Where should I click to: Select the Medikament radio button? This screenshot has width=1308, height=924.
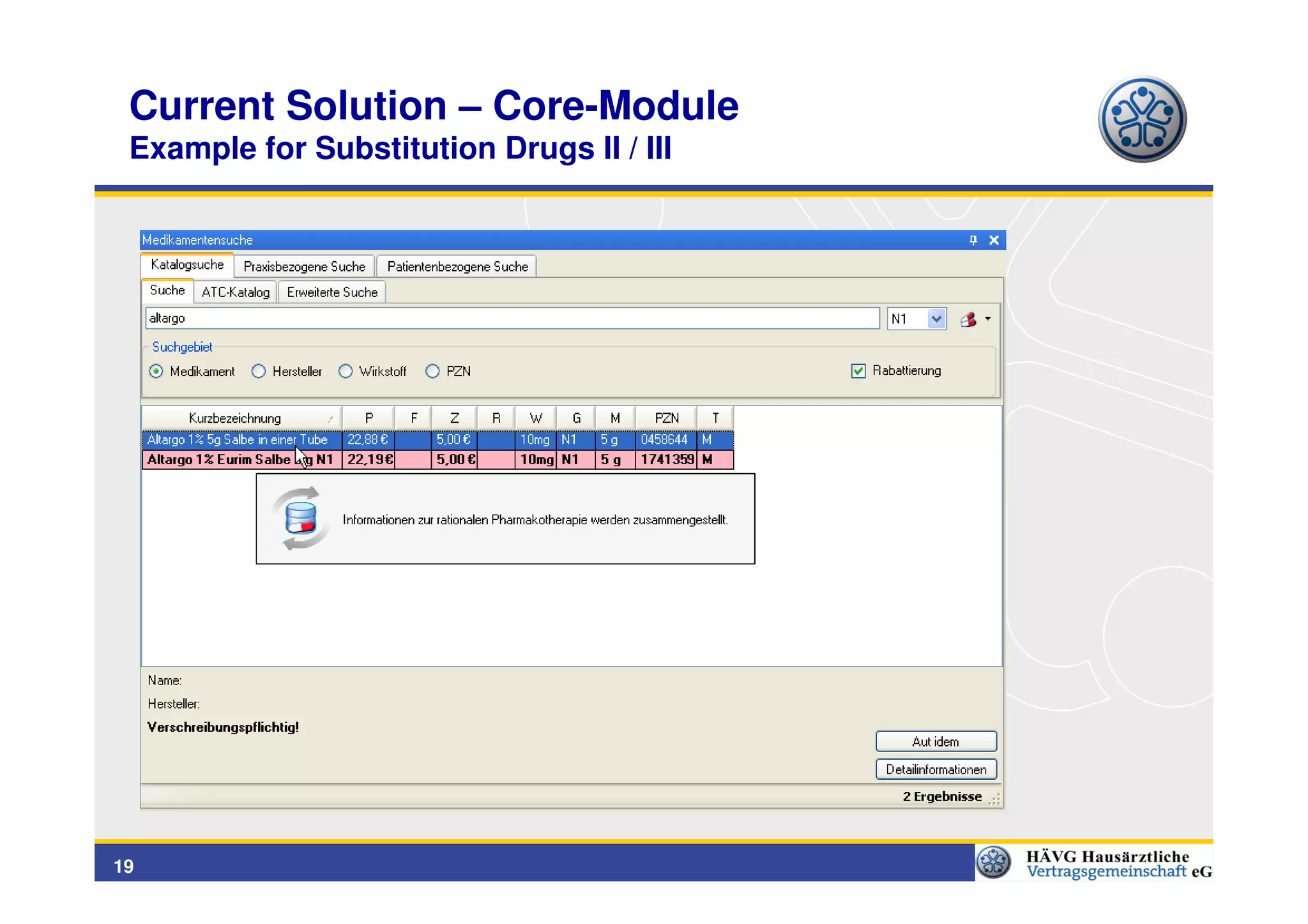[156, 372]
